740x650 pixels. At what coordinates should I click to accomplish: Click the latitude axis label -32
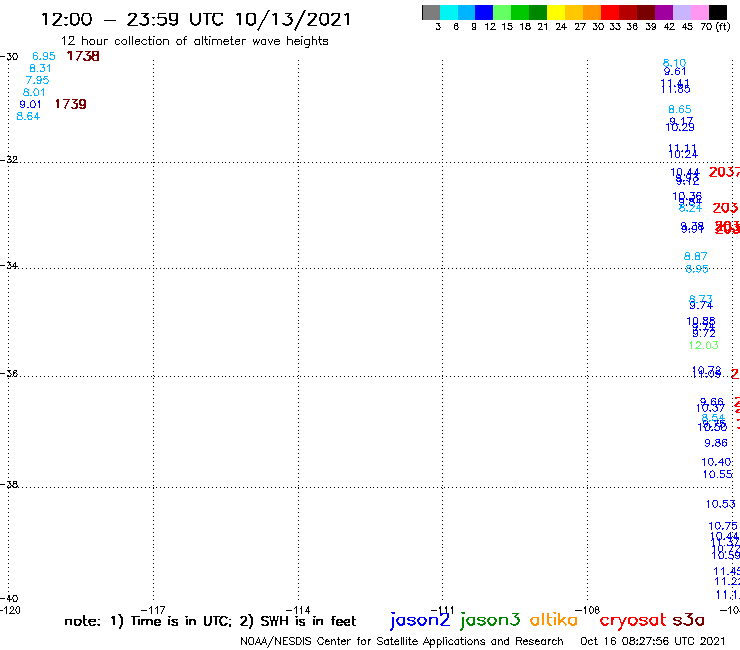point(9,160)
